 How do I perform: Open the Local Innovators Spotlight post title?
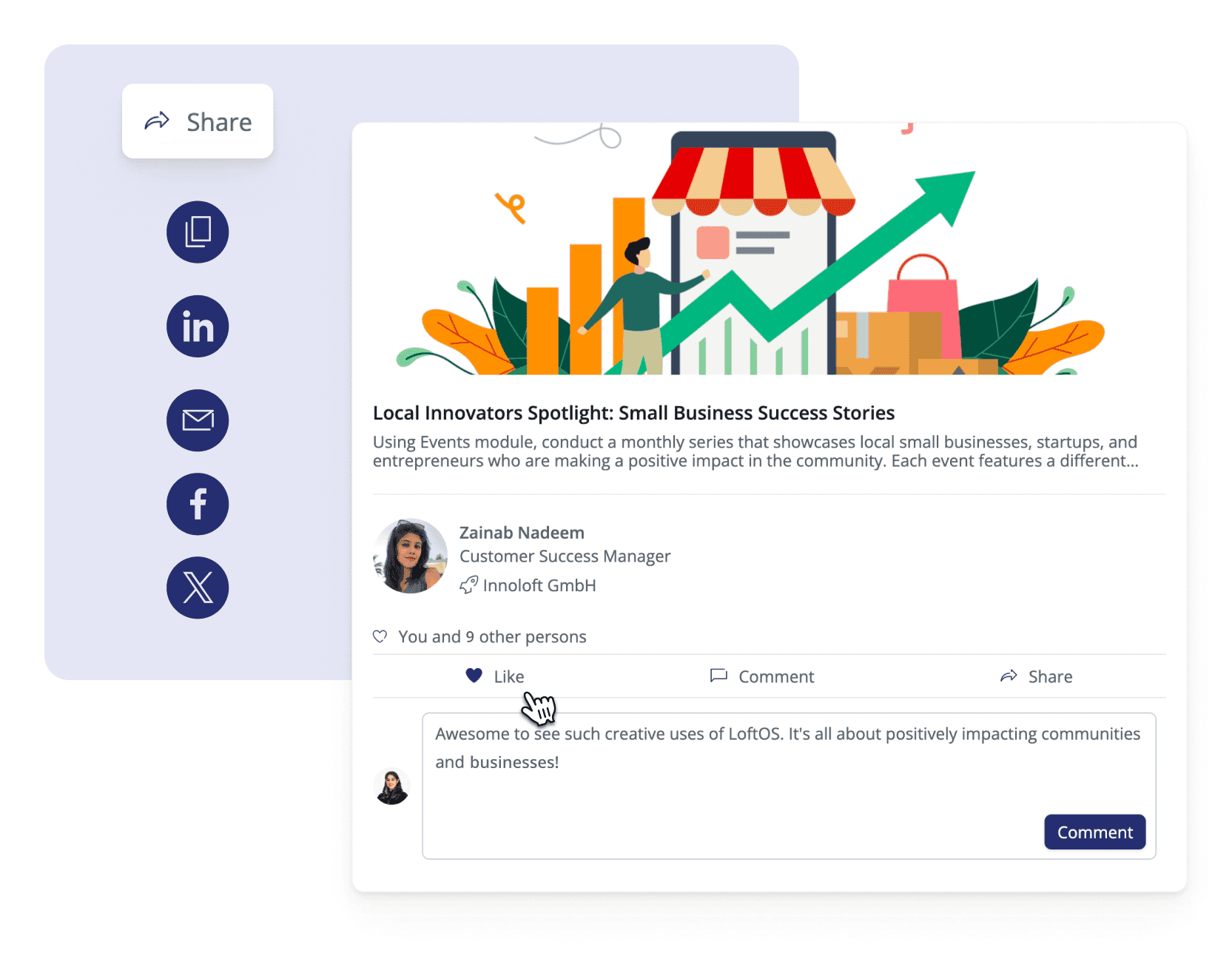tap(633, 413)
